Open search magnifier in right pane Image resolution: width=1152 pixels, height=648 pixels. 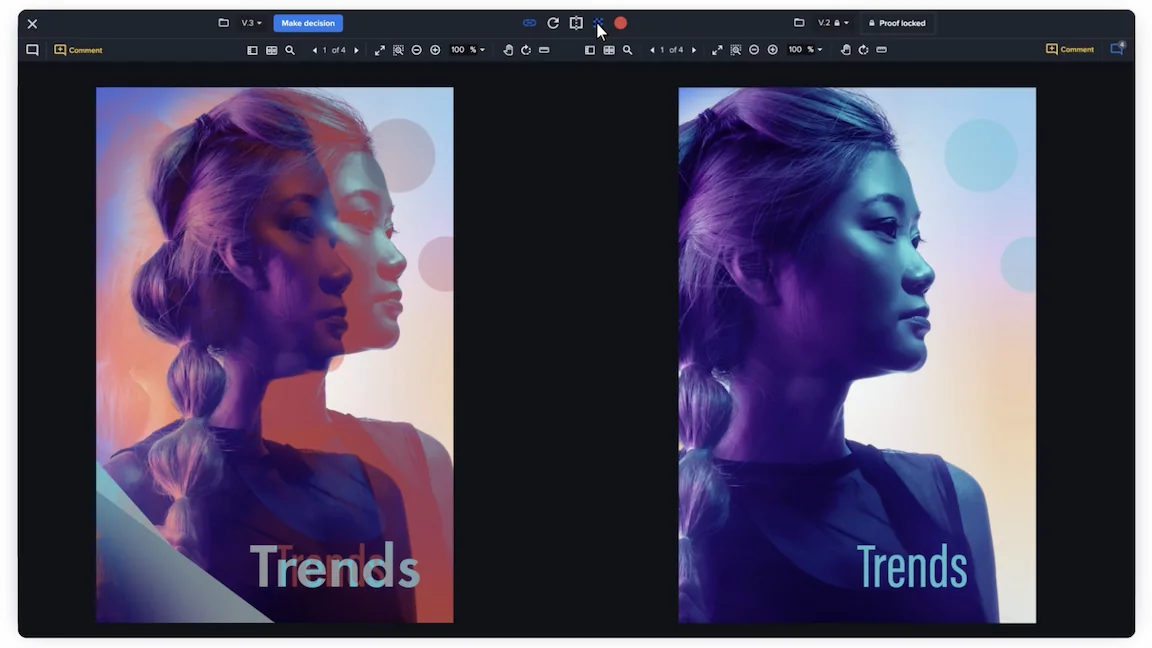(627, 50)
